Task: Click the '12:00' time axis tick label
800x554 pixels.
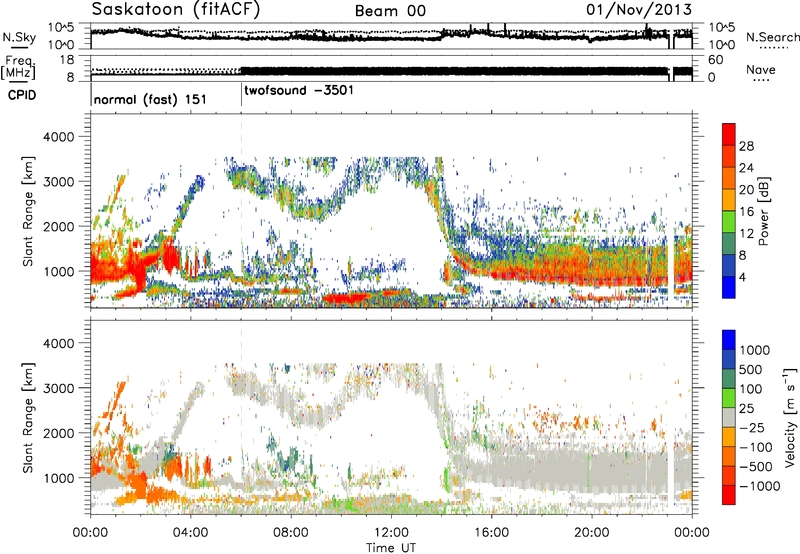Action: click(391, 533)
